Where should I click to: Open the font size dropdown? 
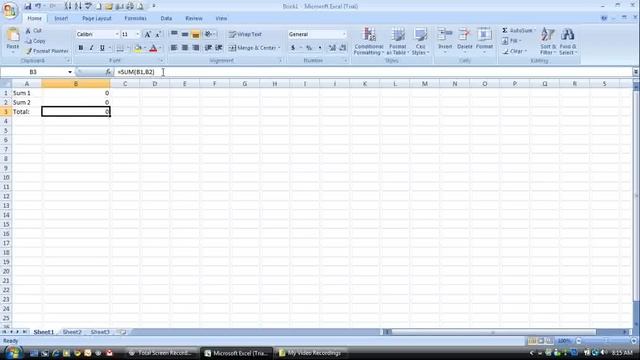[138, 34]
